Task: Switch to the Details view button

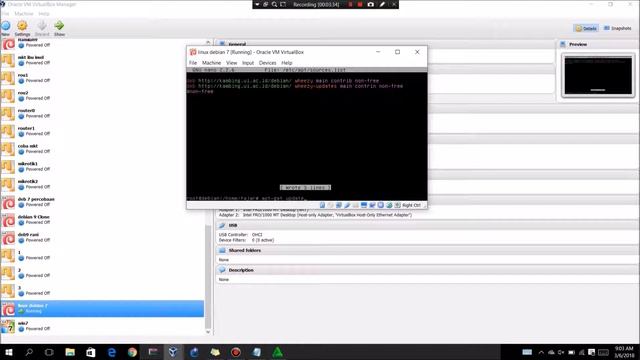Action: [586, 28]
